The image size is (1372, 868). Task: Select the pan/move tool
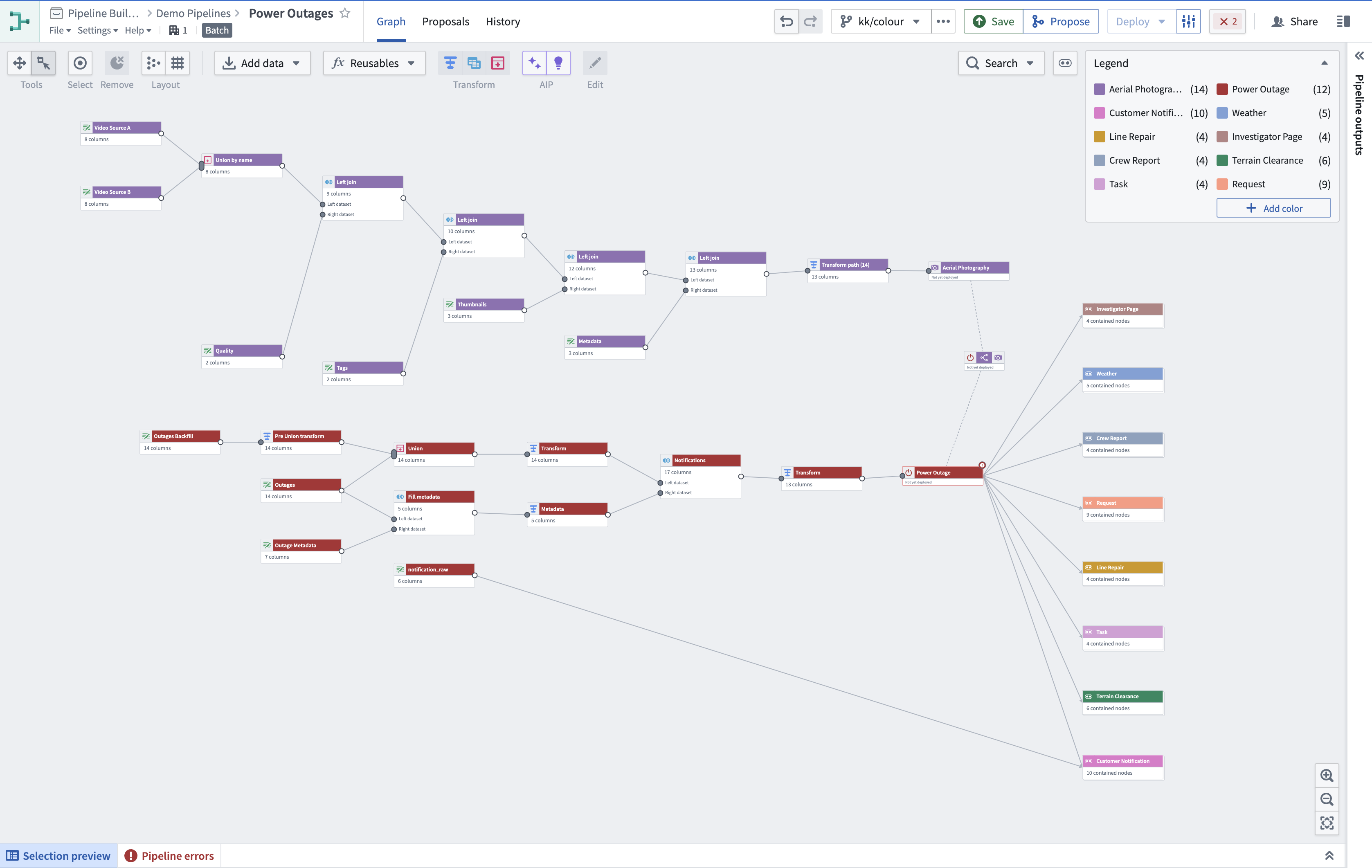click(19, 63)
